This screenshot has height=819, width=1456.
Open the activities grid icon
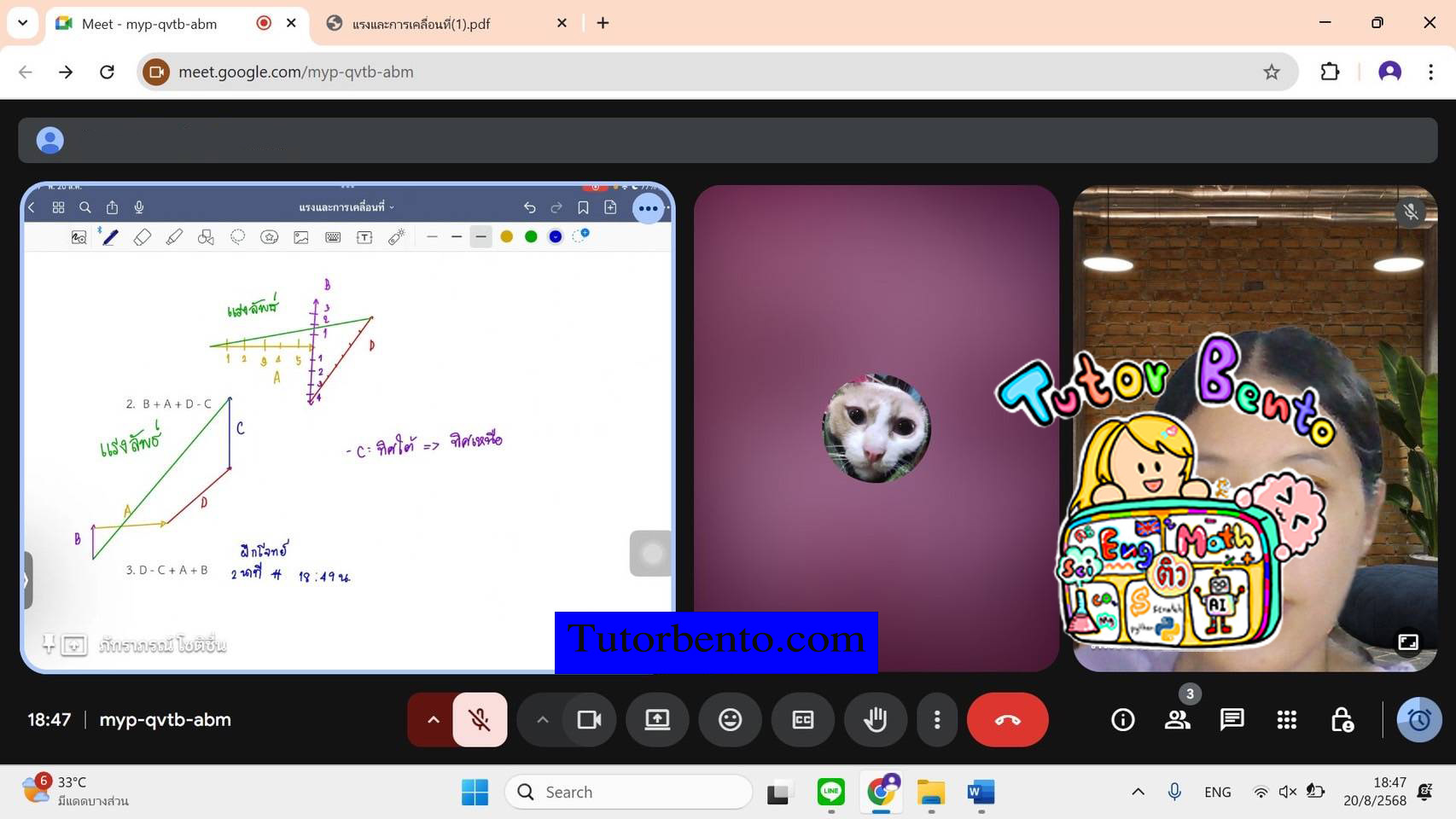tap(1287, 720)
